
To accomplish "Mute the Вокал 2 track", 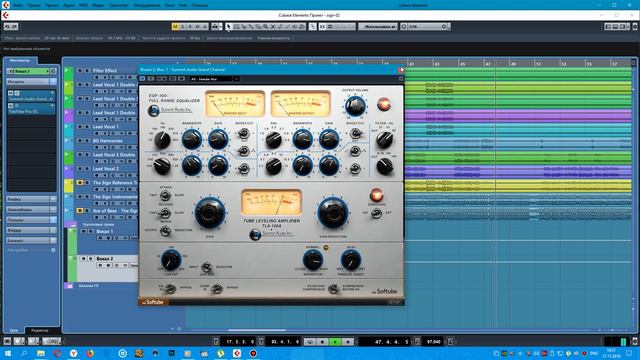I will point(84,259).
